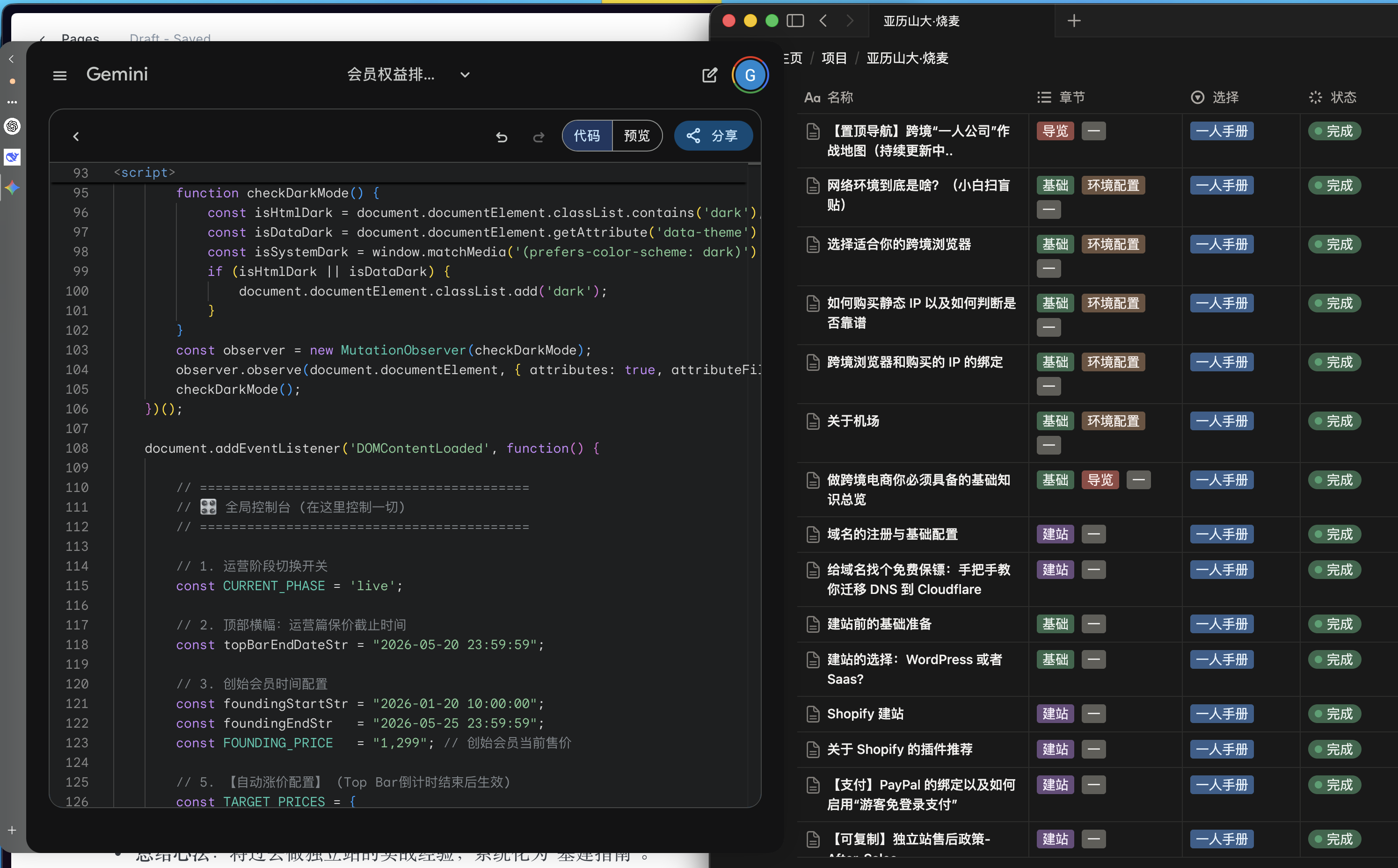Start a new chat with the compose icon
The width and height of the screenshot is (1398, 868).
pos(710,75)
